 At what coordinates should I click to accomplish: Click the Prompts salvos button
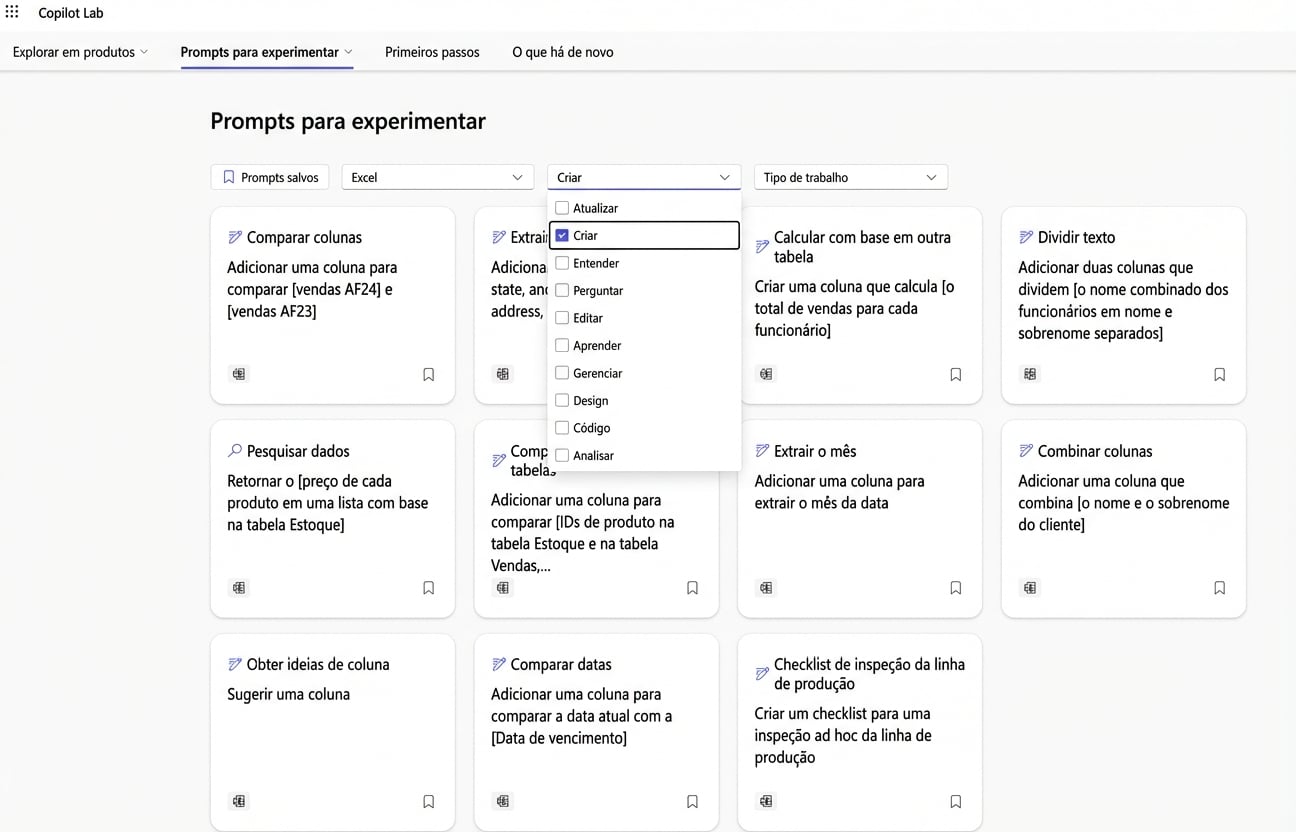point(269,177)
